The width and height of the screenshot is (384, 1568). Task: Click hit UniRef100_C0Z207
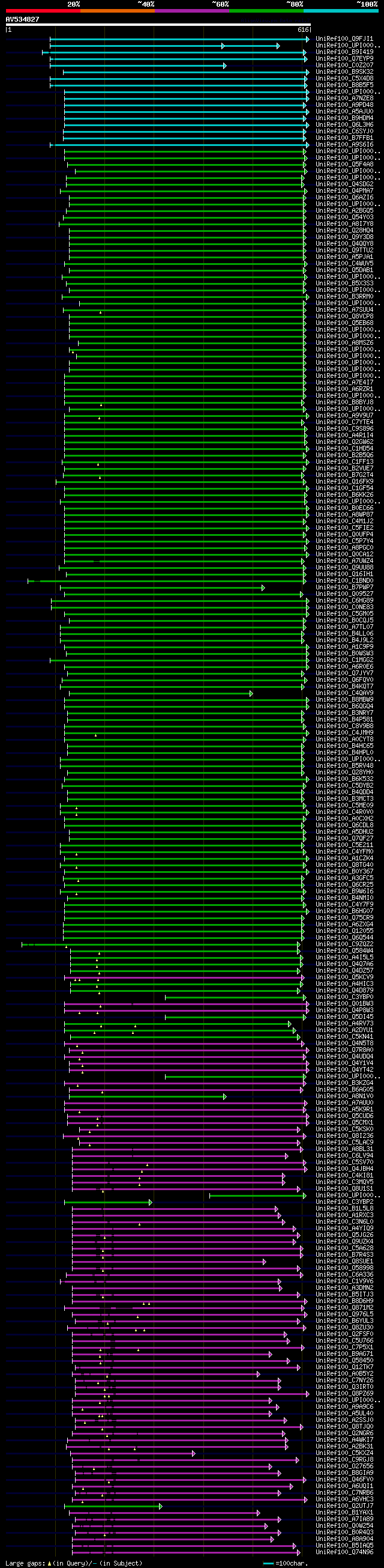coord(344,65)
